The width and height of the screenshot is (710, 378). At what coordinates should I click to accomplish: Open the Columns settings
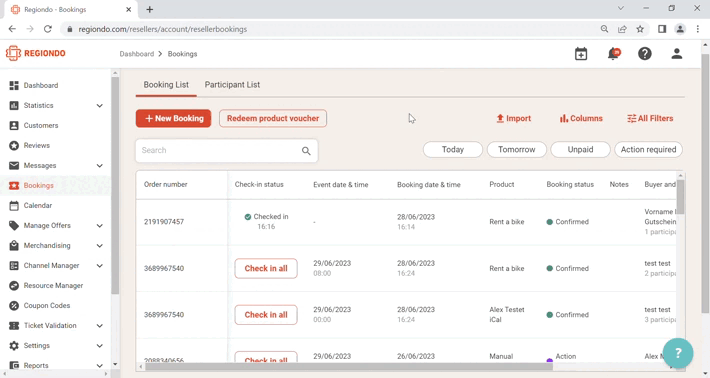click(x=581, y=118)
